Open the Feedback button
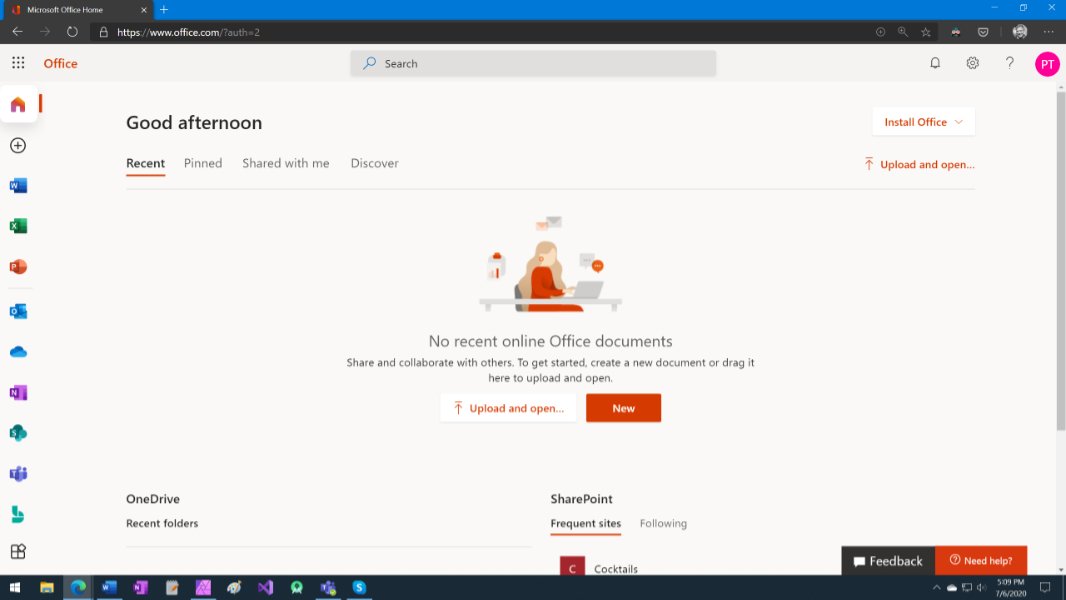This screenshot has width=1066, height=600. click(888, 561)
